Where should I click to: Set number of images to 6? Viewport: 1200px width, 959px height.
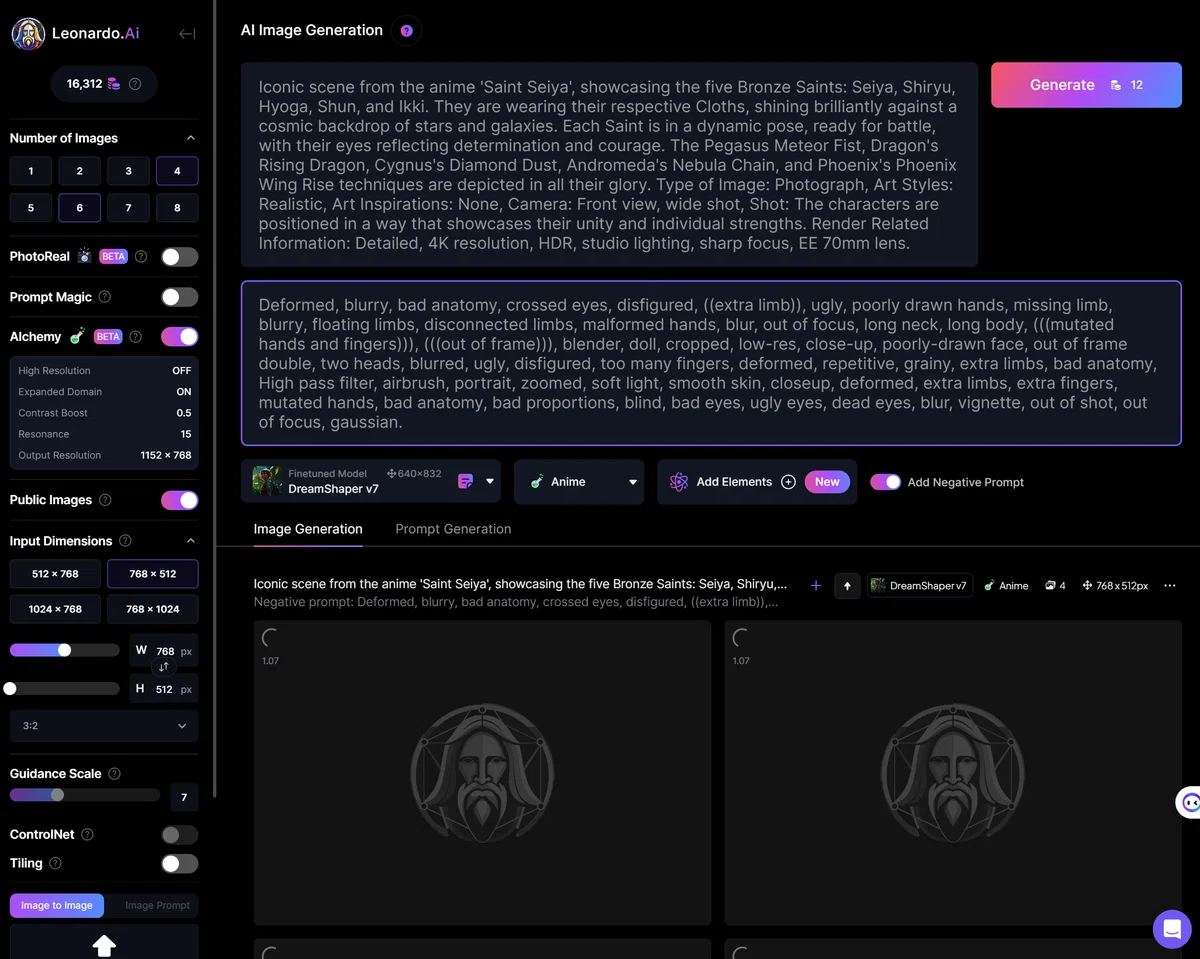tap(80, 208)
